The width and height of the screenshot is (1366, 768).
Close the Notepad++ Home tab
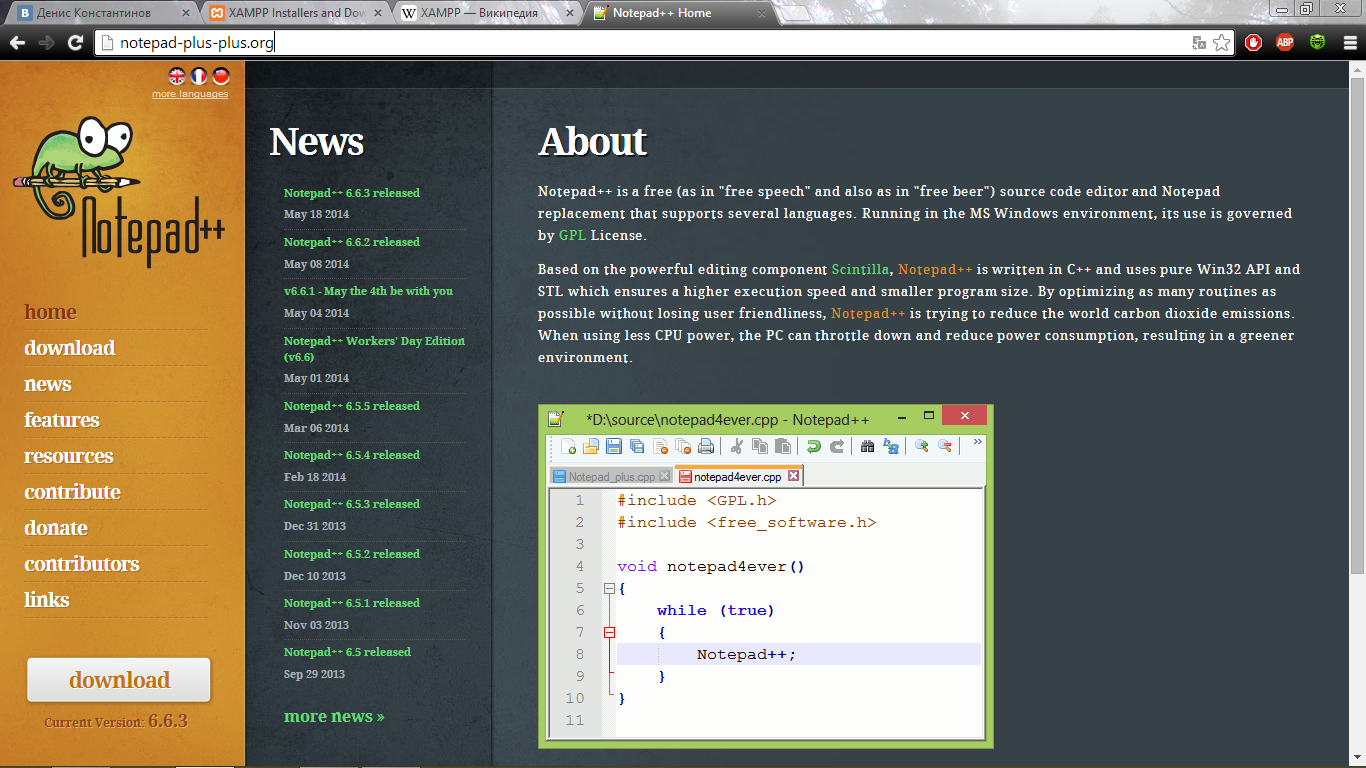(761, 14)
